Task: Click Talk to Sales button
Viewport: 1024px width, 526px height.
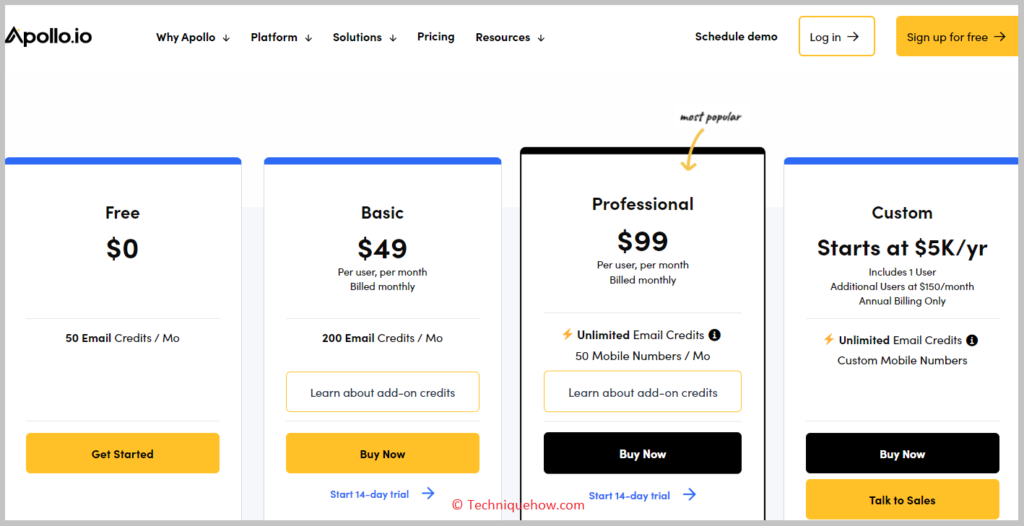Action: coord(903,500)
